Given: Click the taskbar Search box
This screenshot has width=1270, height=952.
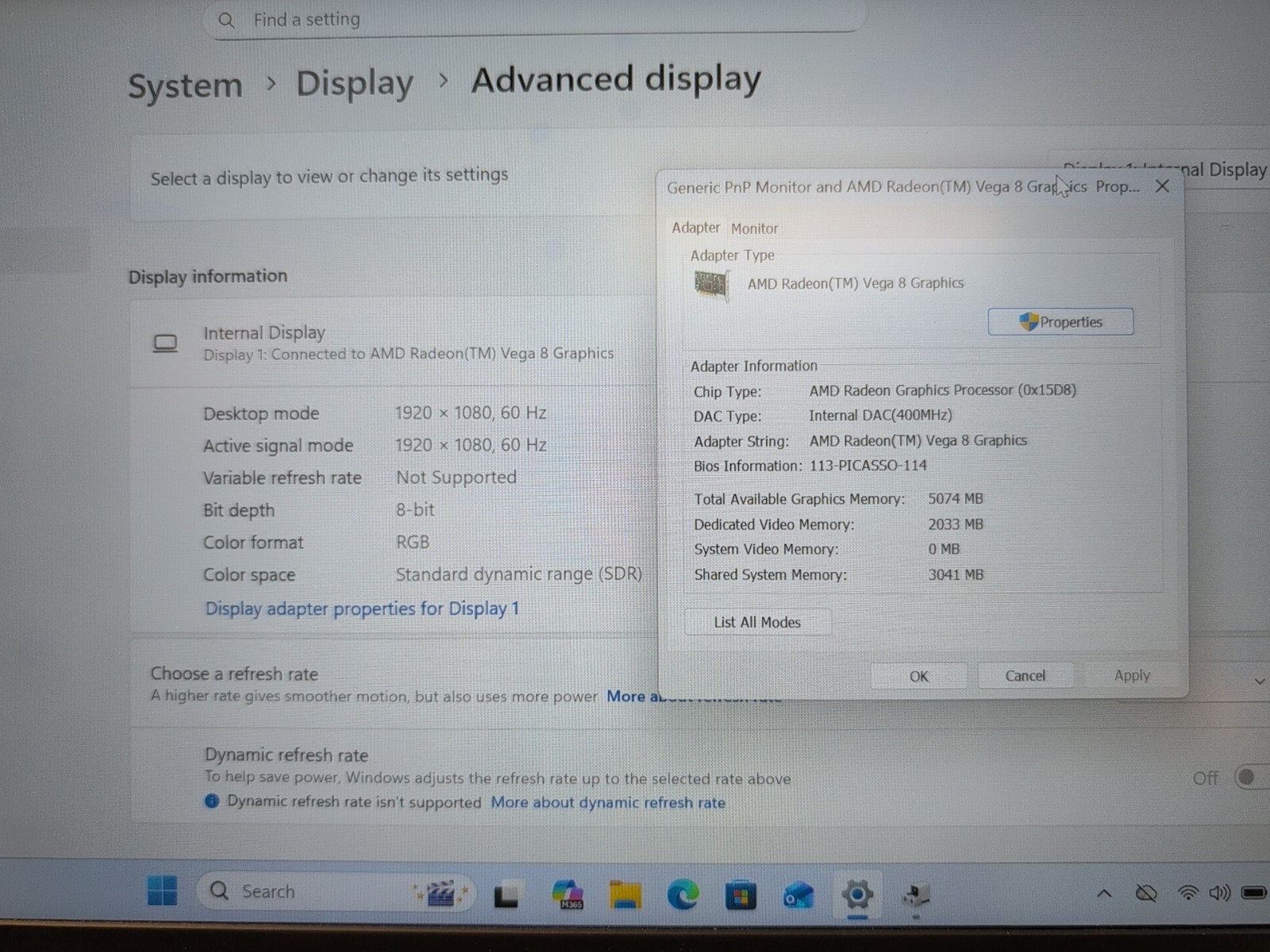Looking at the screenshot, I should click(x=335, y=892).
